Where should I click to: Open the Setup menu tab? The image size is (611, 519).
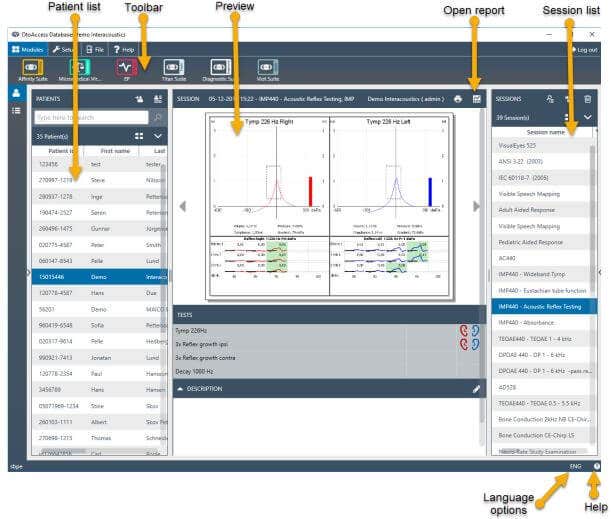coord(63,50)
